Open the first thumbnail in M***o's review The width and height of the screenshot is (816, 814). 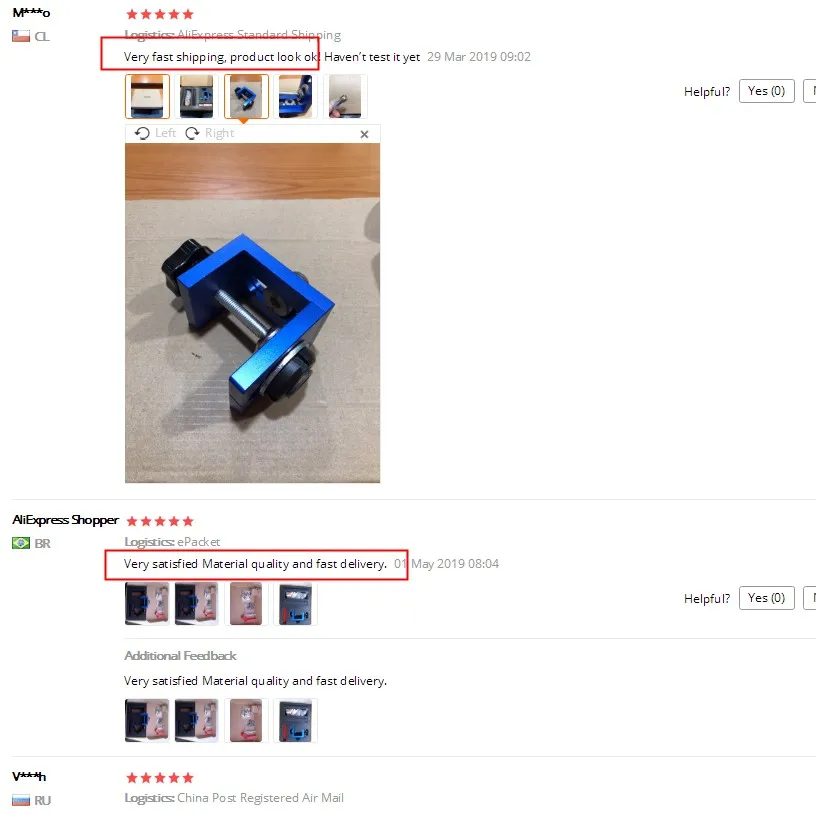[147, 96]
